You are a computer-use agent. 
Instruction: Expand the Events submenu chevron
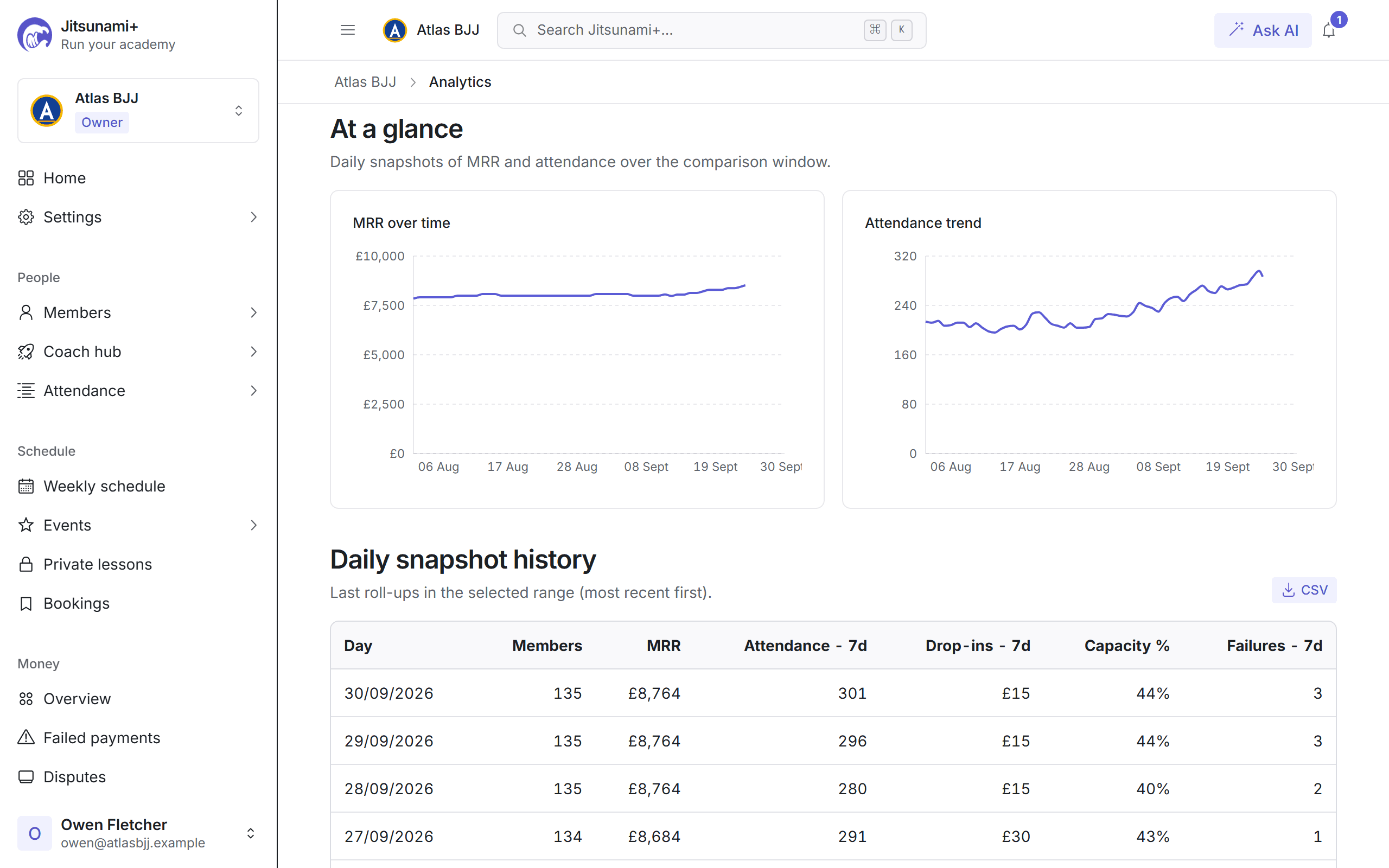254,525
